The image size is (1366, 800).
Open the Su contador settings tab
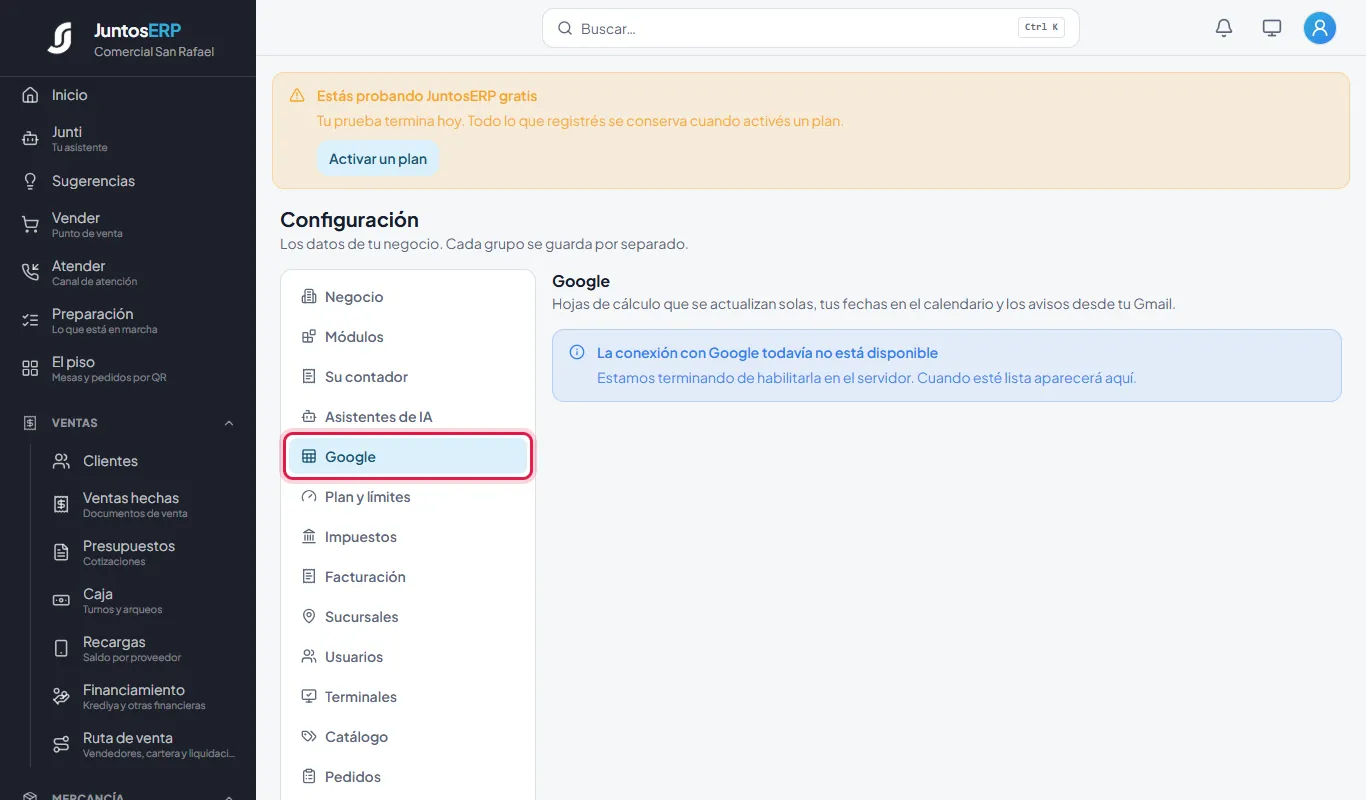408,377
